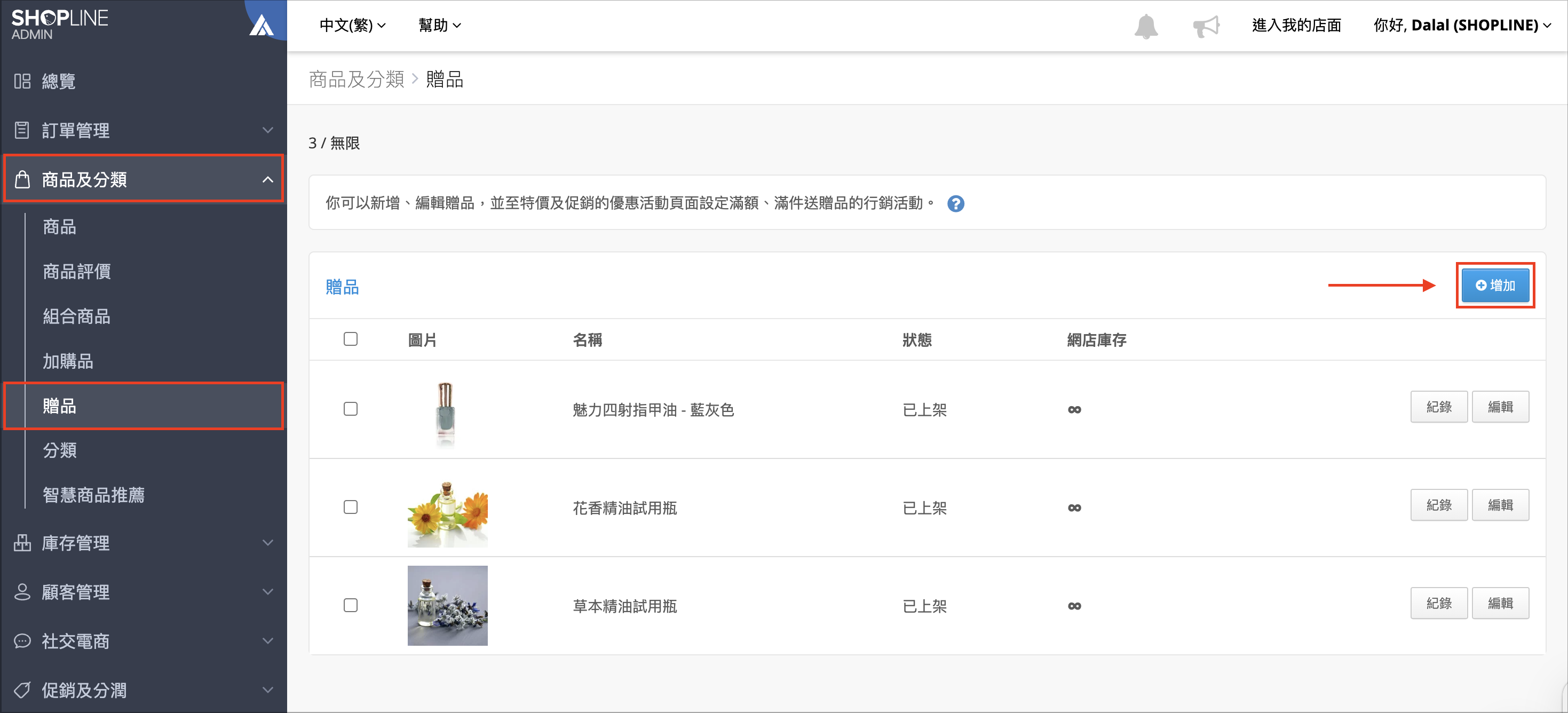Screen dimensions: 1568x713
Task: Click 紀錄 for 花香精油試用瓶
Action: pyautogui.click(x=1438, y=505)
